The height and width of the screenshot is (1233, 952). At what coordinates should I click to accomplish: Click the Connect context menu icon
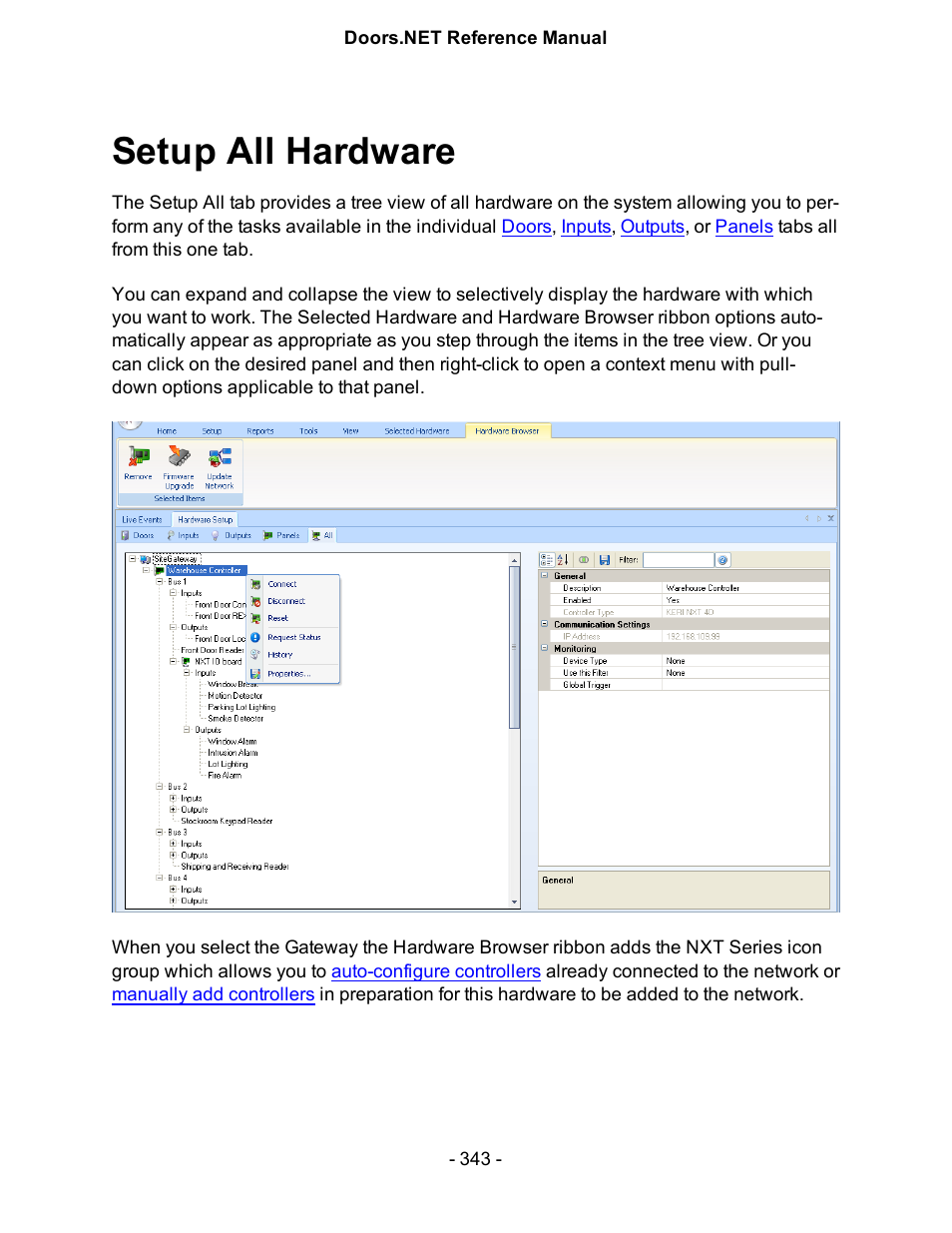(255, 584)
